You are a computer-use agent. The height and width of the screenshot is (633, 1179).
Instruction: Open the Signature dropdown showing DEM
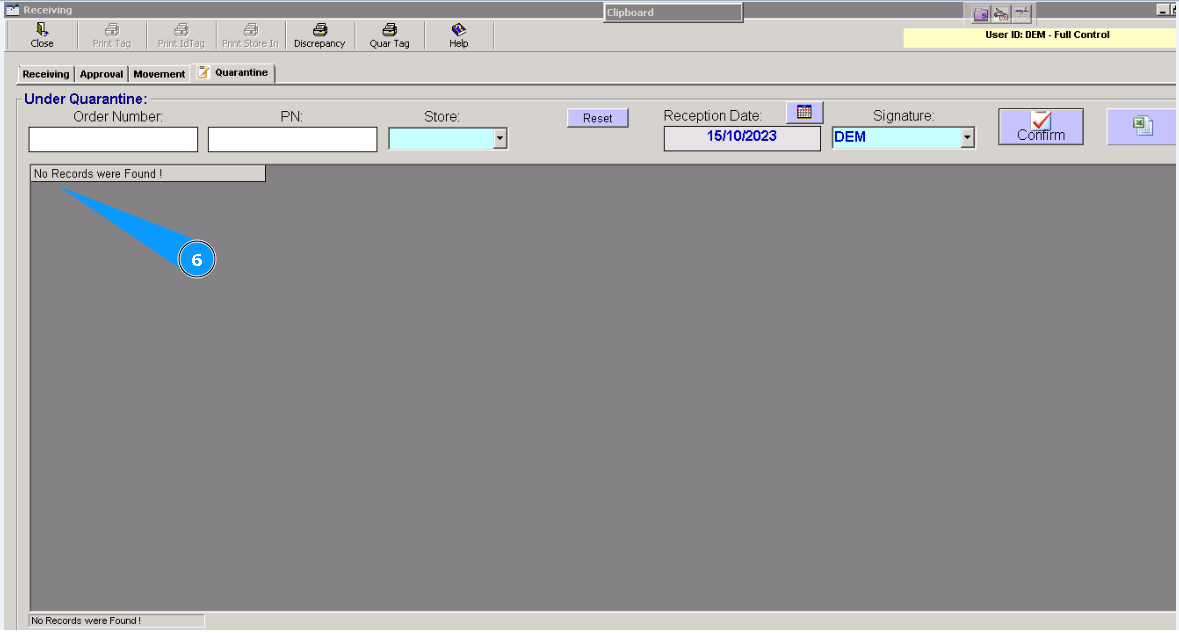coord(965,139)
